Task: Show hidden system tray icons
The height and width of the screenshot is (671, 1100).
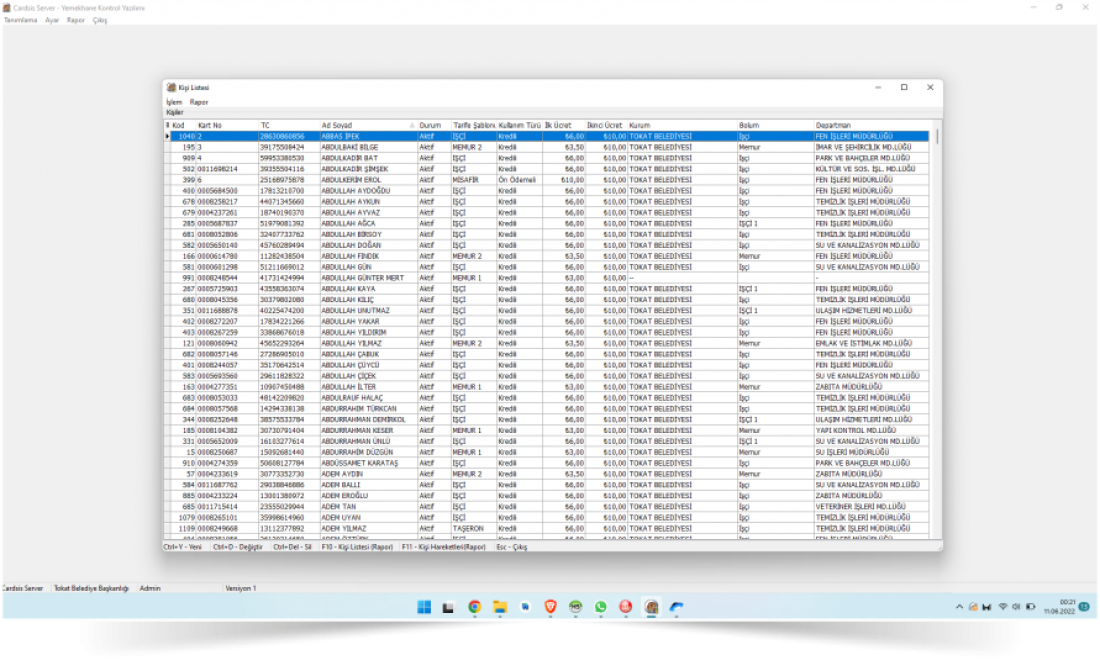Action: (960, 607)
